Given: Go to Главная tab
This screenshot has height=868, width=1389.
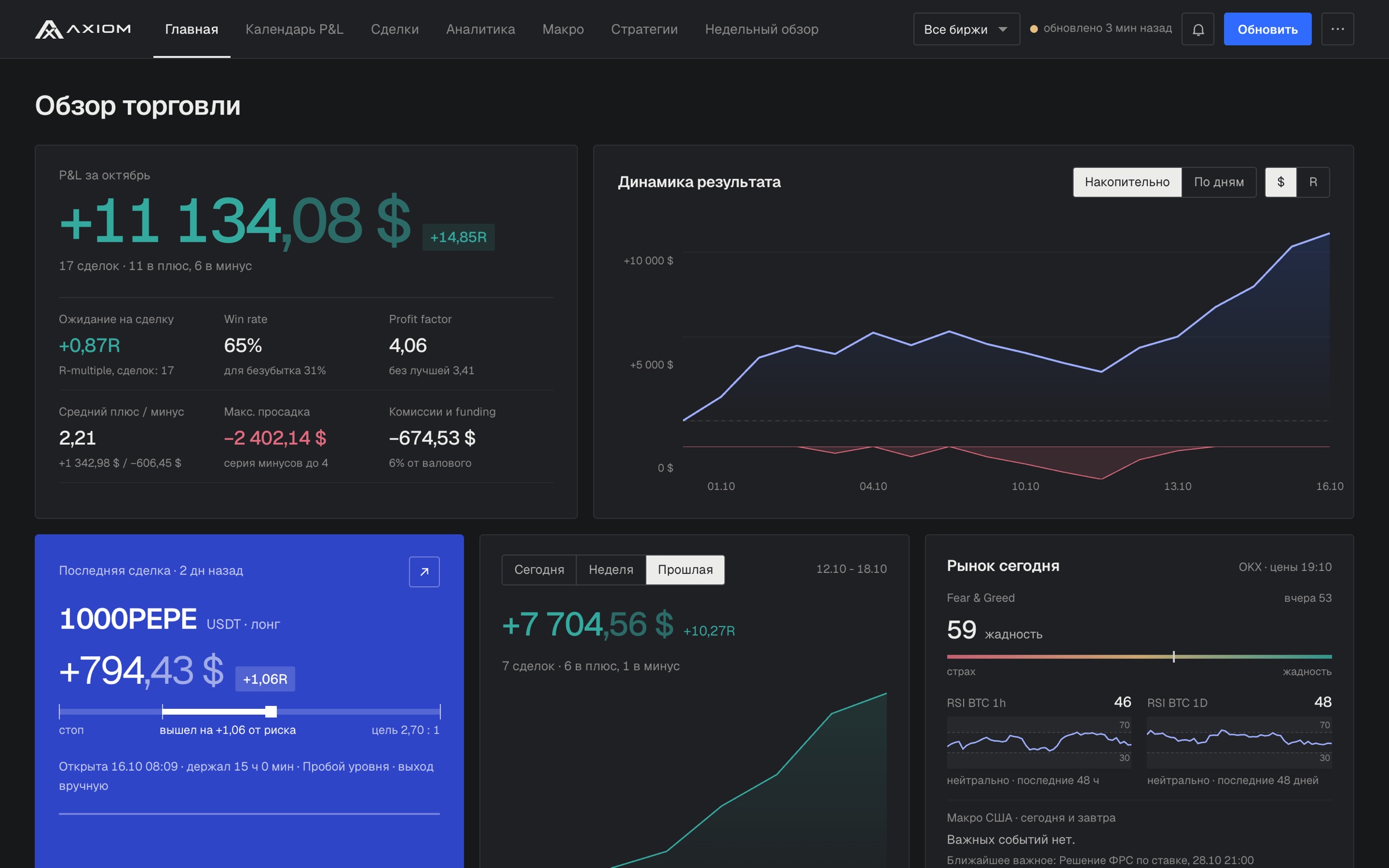Looking at the screenshot, I should 192,29.
